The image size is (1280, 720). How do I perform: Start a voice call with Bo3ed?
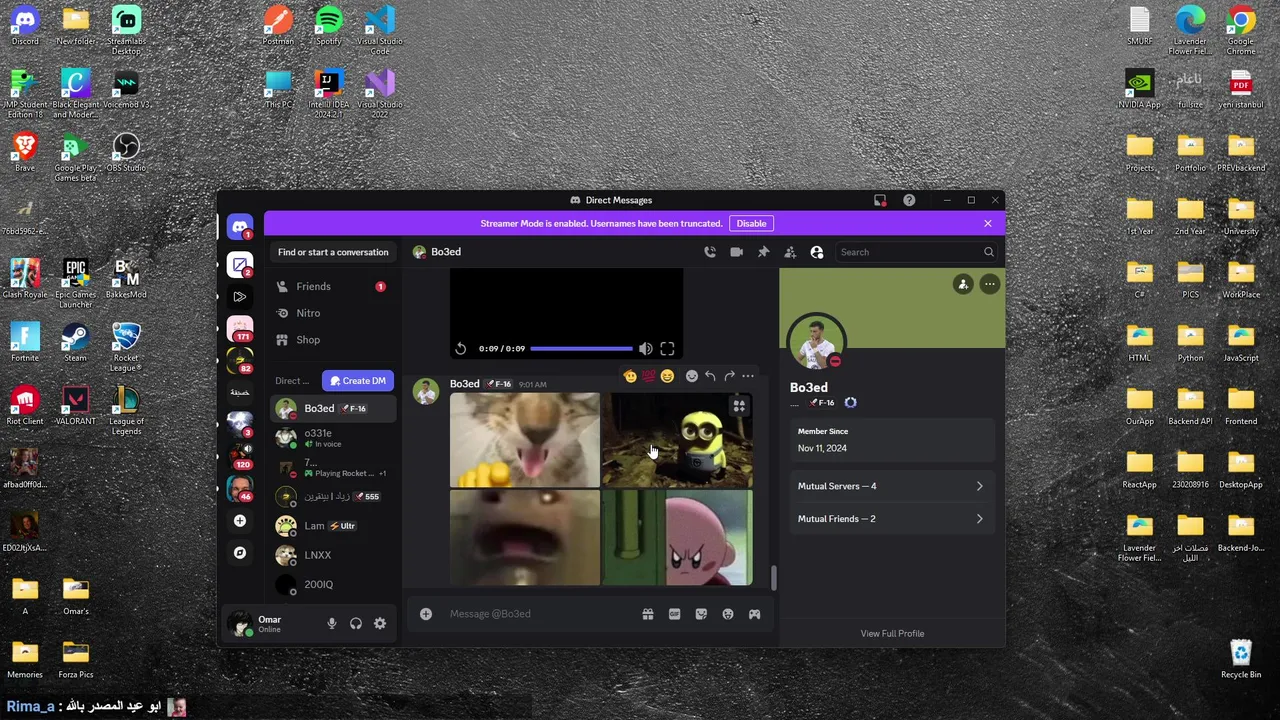(x=710, y=252)
